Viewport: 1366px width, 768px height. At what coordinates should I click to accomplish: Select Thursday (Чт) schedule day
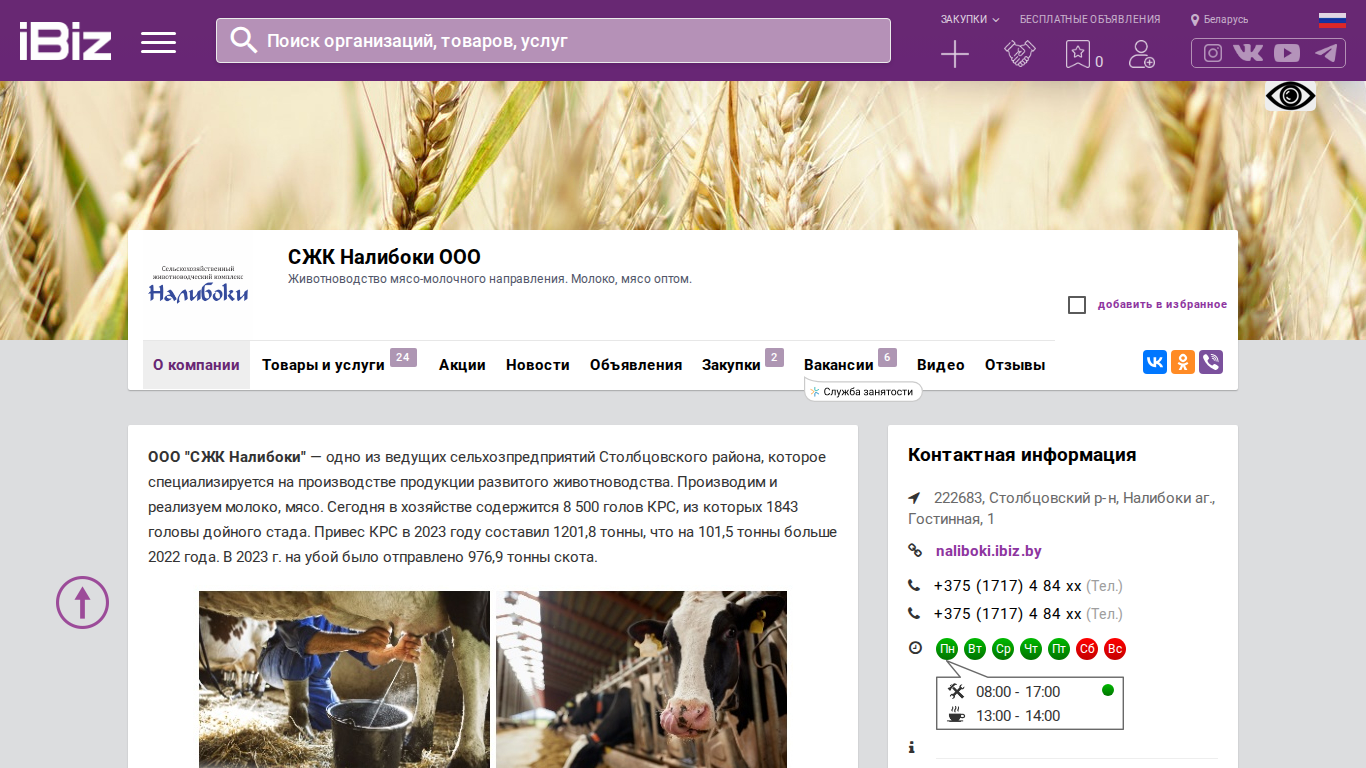pos(1031,649)
